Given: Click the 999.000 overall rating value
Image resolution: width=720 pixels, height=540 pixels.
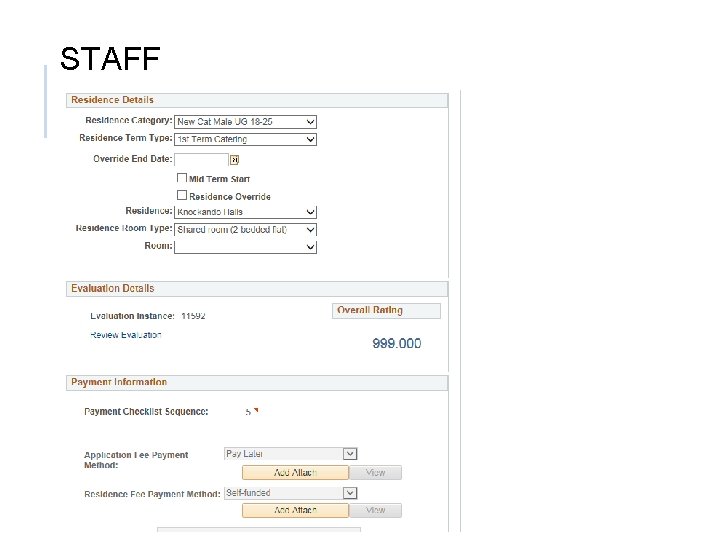Looking at the screenshot, I should [x=397, y=343].
